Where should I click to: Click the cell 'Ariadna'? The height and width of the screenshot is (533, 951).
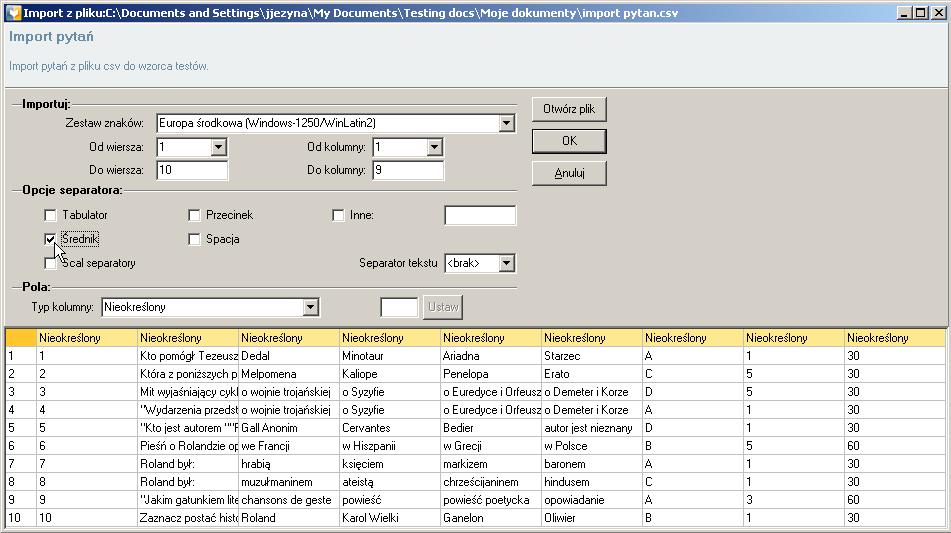491,356
